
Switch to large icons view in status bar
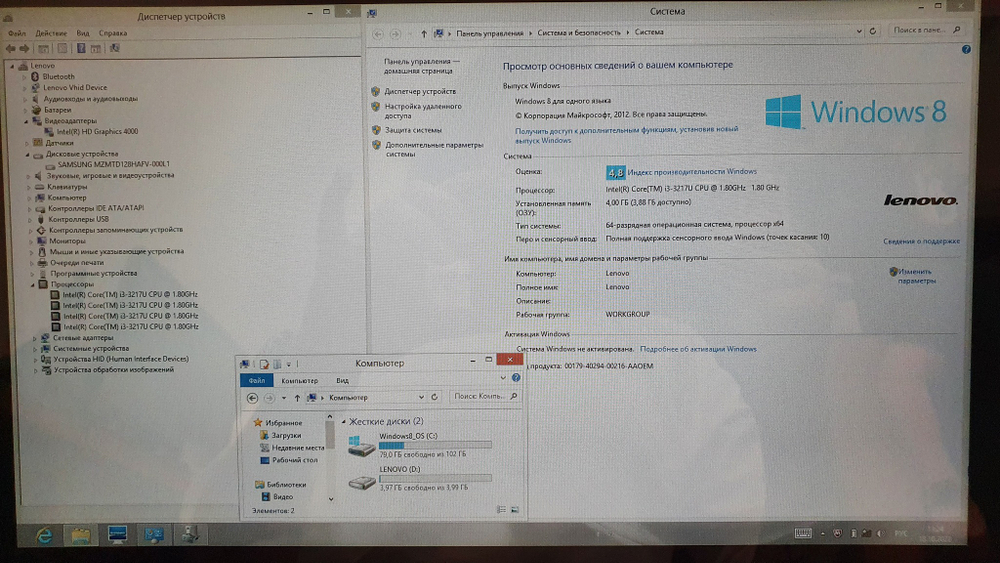pyautogui.click(x=515, y=510)
